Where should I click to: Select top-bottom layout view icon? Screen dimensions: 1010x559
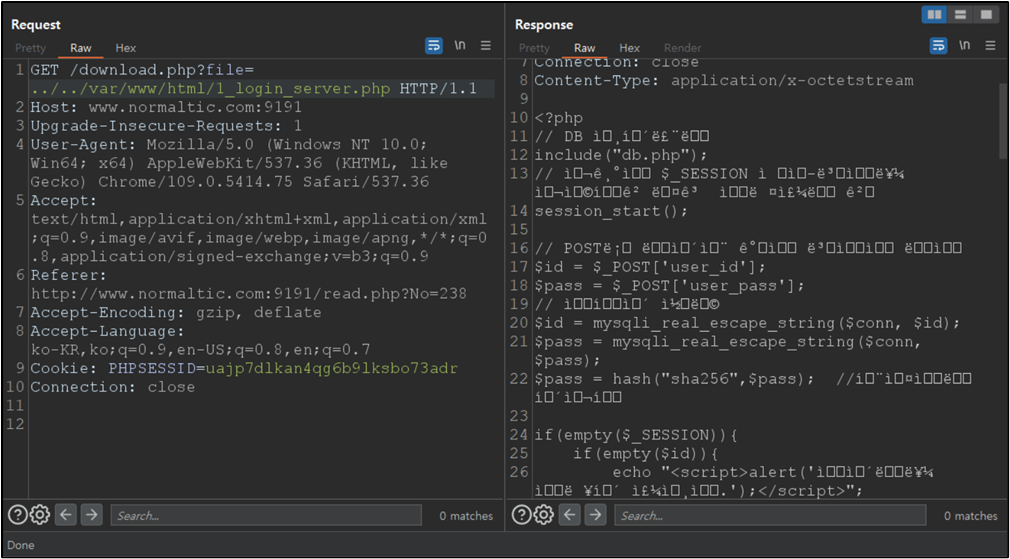960,15
